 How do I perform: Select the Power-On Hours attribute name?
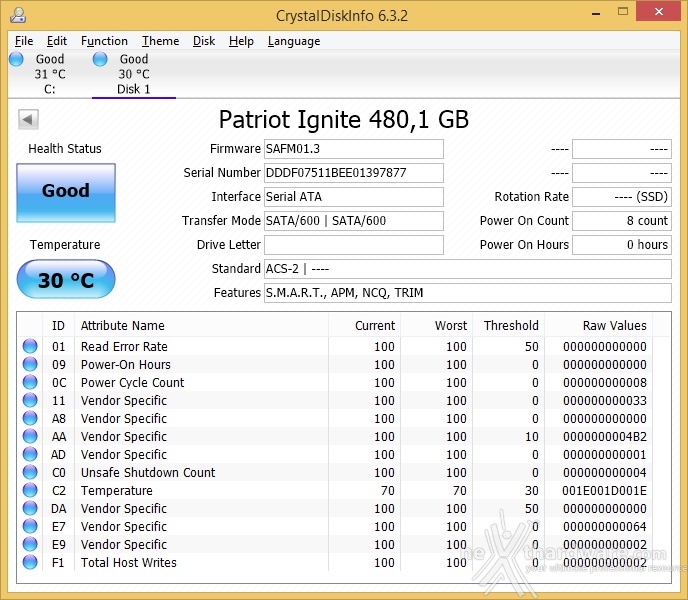[125, 364]
